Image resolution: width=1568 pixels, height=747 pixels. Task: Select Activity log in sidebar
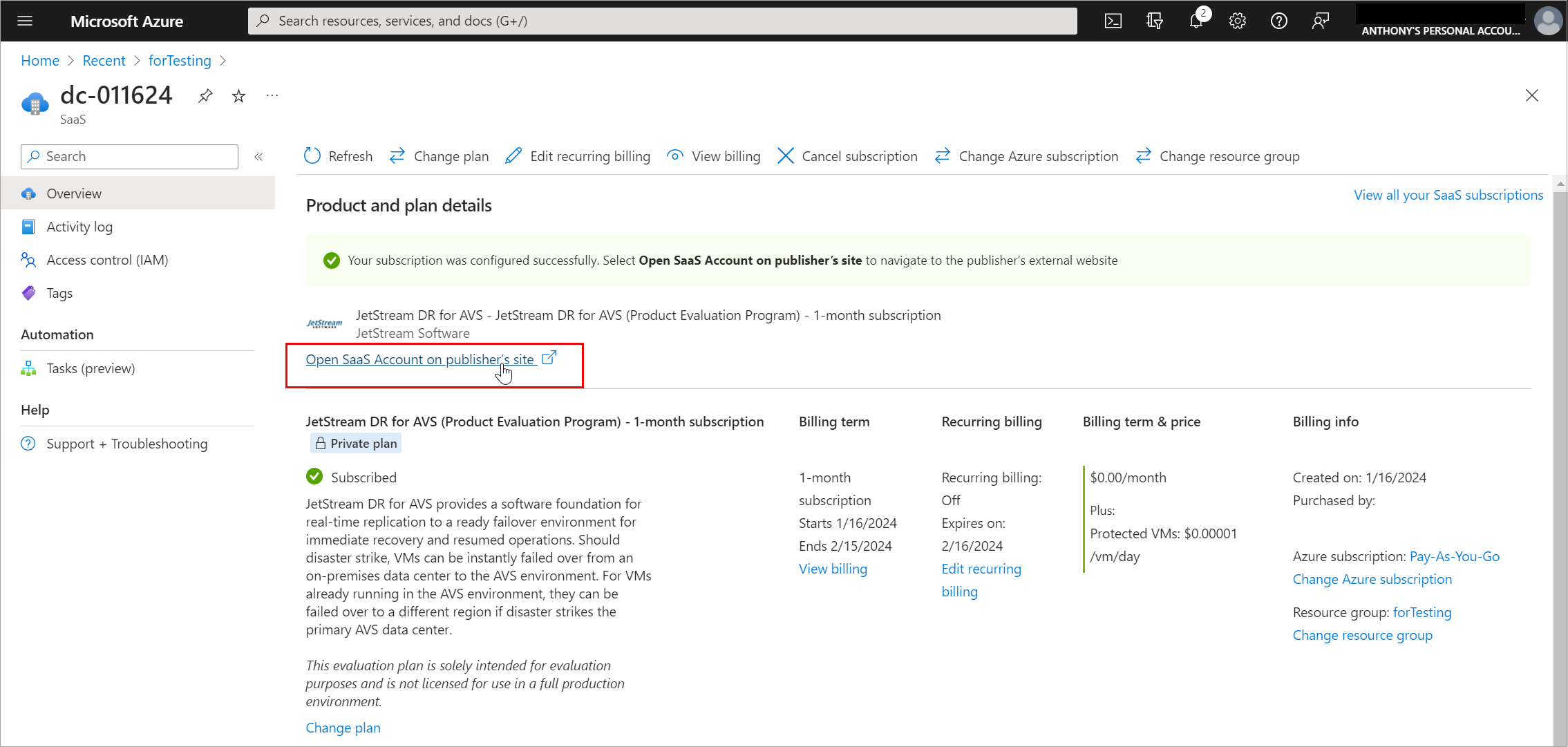pos(79,227)
